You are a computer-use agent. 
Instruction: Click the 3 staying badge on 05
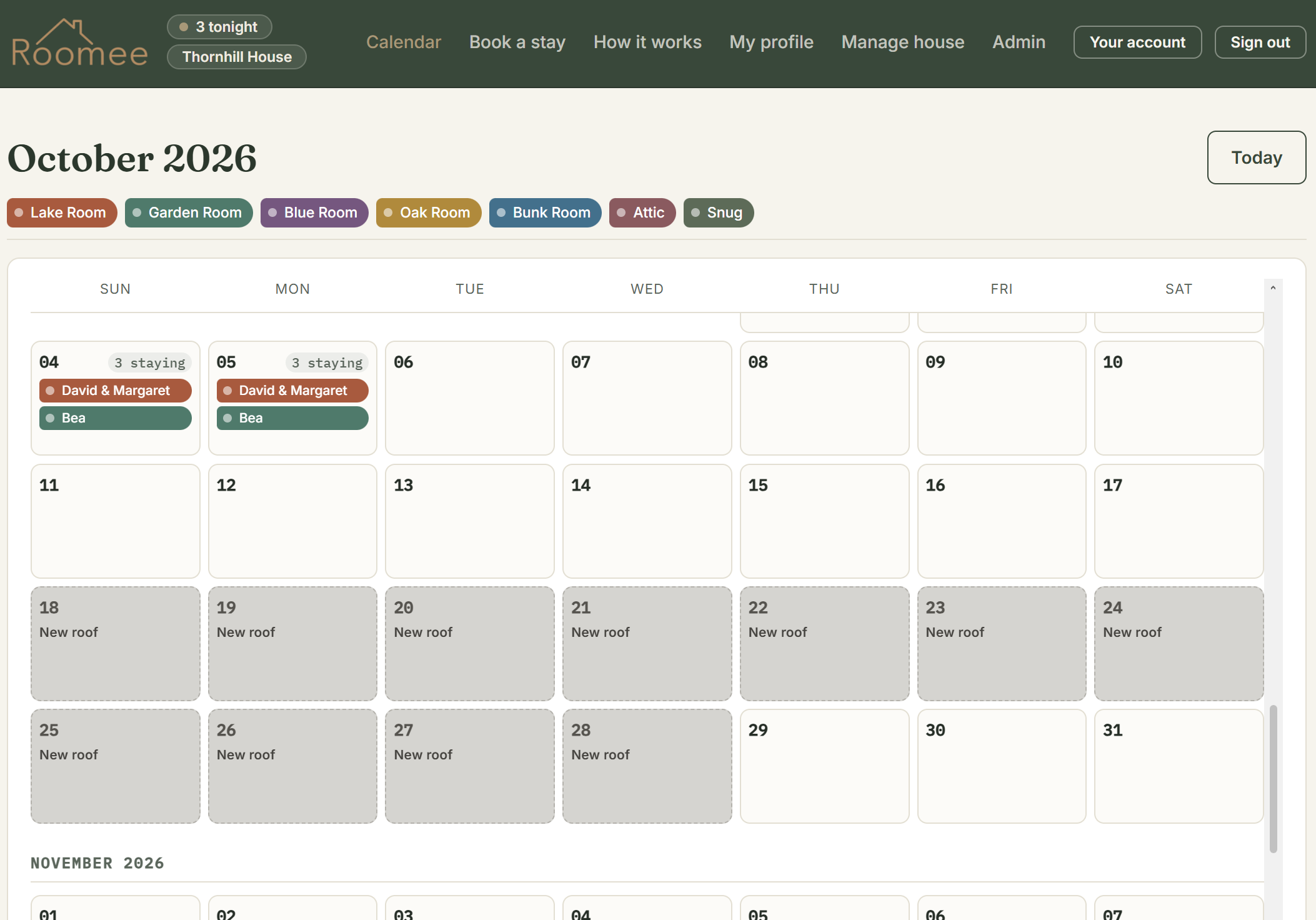click(x=327, y=362)
